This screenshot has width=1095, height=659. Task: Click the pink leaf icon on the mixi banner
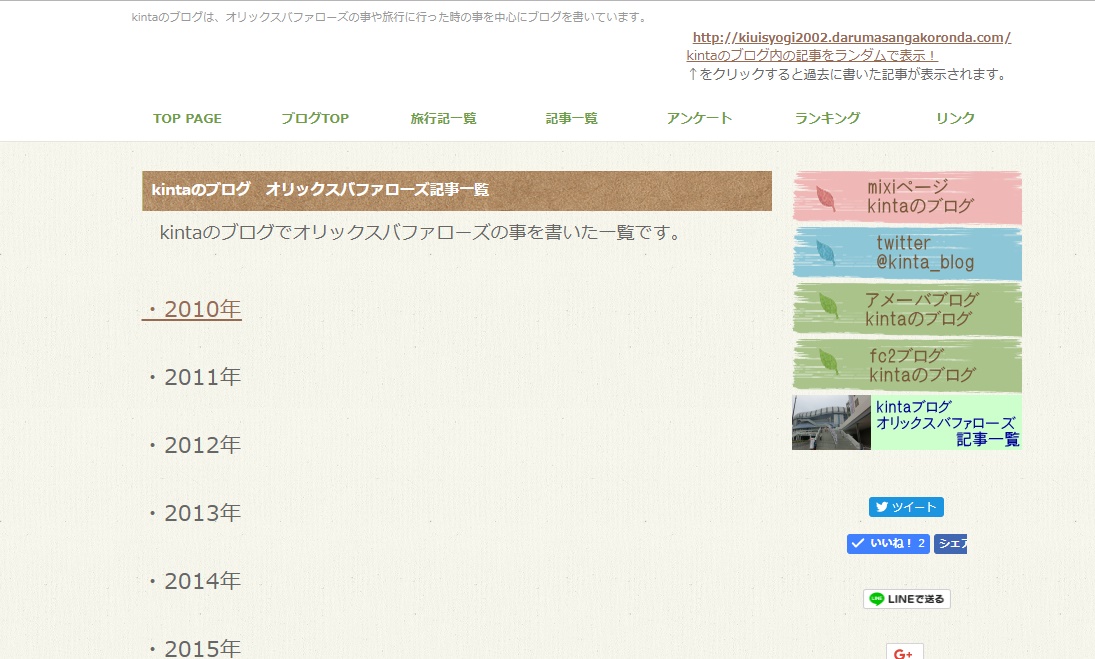[x=826, y=198]
